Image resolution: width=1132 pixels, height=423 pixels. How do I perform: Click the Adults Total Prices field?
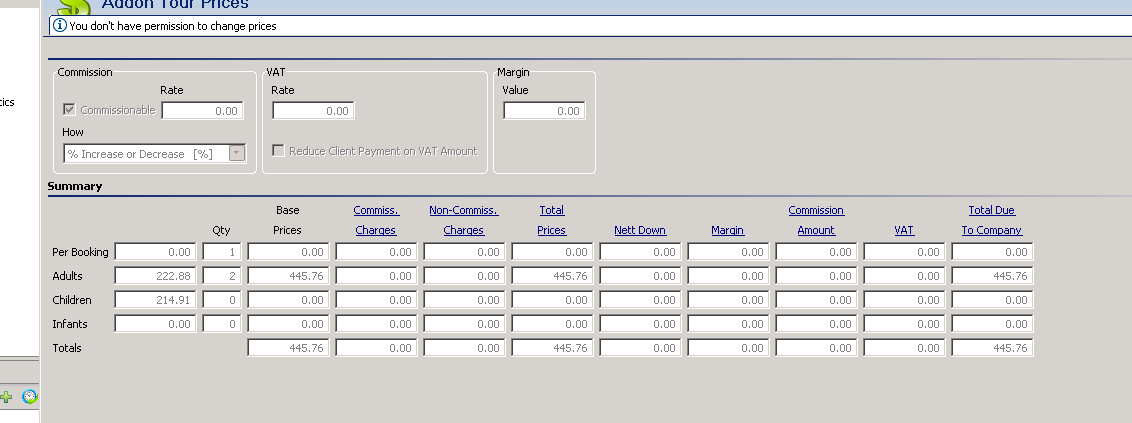[x=552, y=276]
